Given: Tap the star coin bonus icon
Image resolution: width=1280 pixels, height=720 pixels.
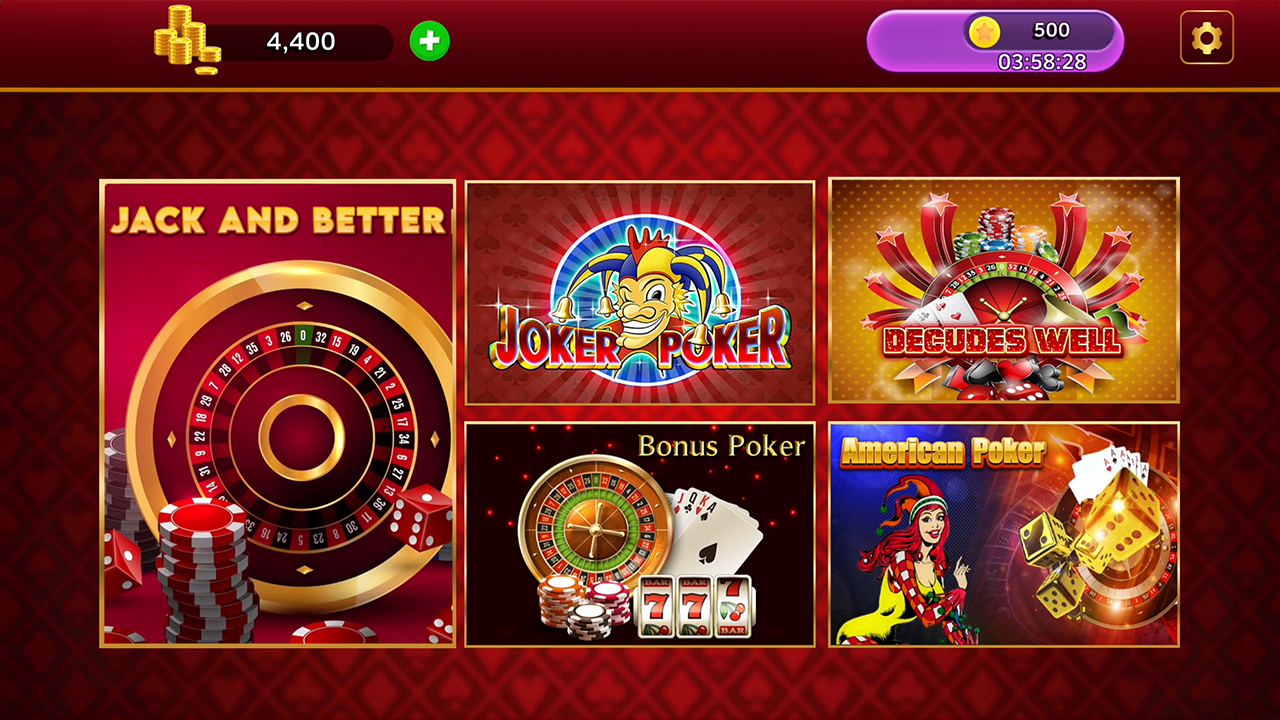Looking at the screenshot, I should [x=985, y=32].
